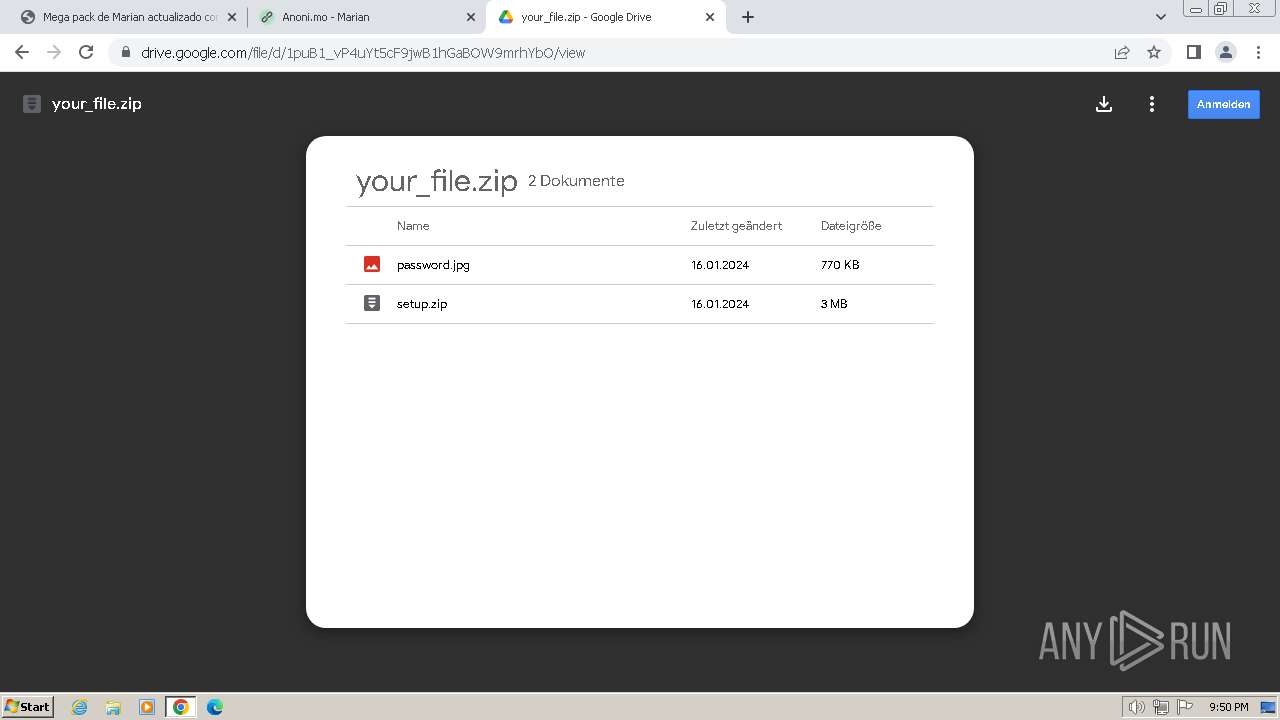This screenshot has height=720, width=1280.
Task: Launch Internet Explorer from the taskbar
Action: [x=80, y=707]
